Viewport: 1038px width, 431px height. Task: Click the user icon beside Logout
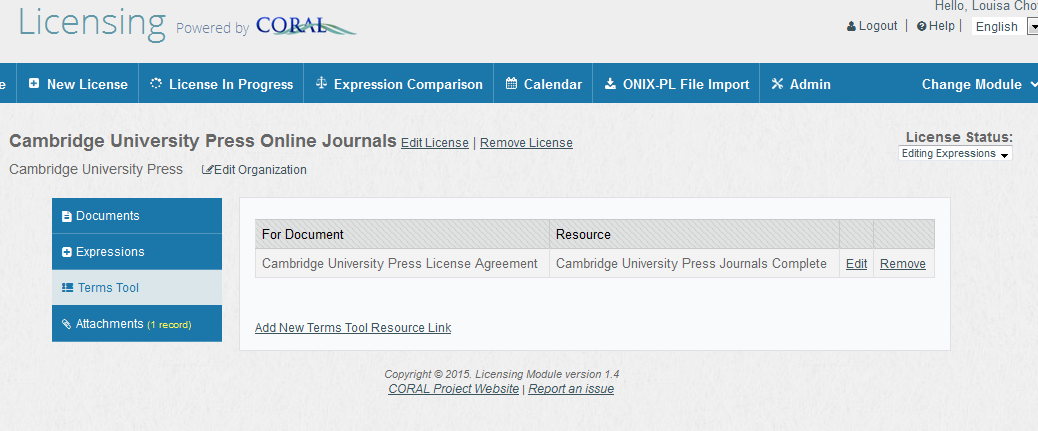851,26
